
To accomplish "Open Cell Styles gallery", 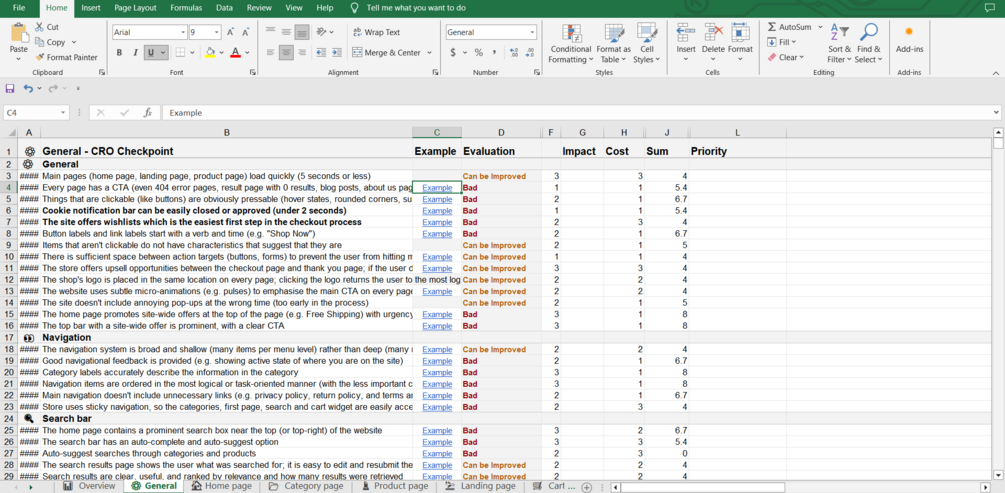I will click(x=646, y=44).
